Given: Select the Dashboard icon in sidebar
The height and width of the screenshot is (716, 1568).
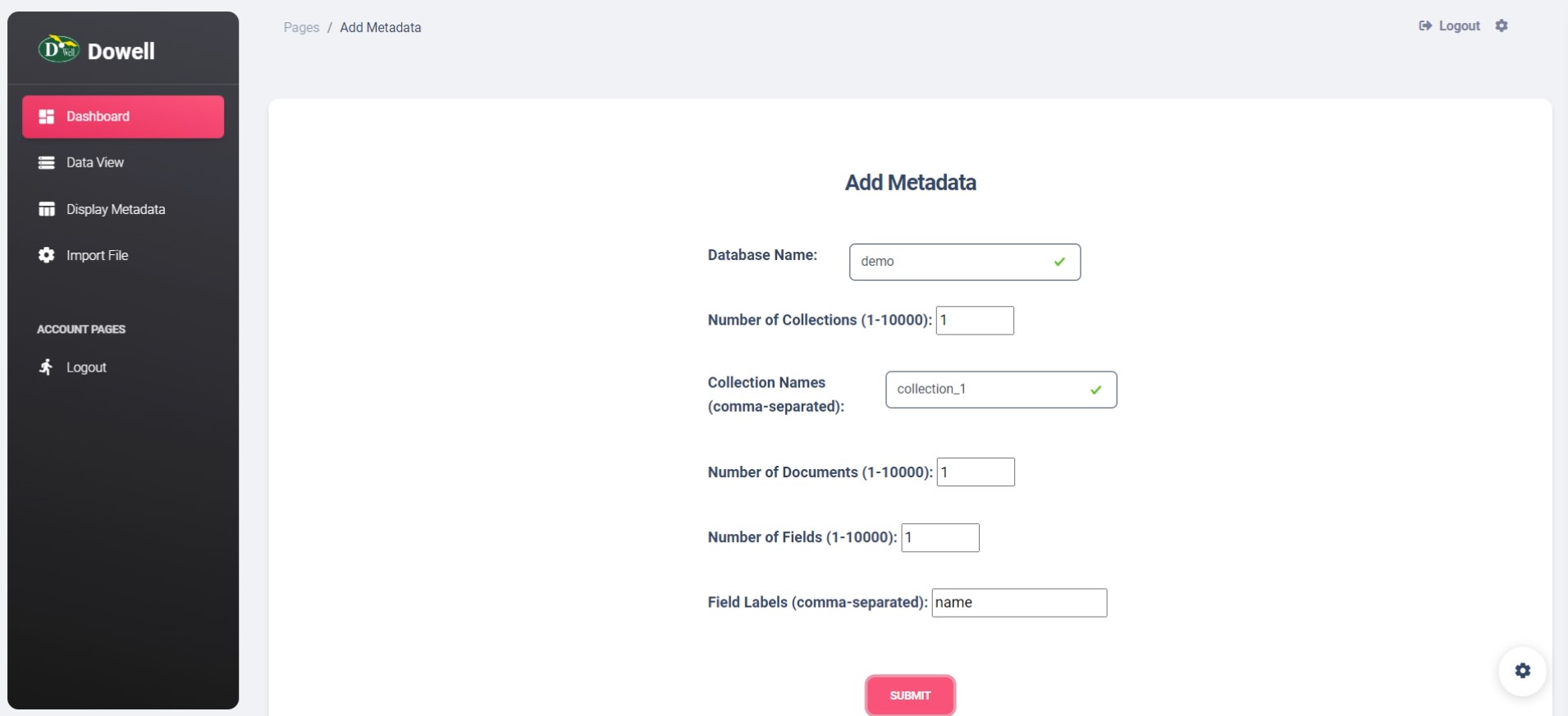Looking at the screenshot, I should [x=47, y=116].
